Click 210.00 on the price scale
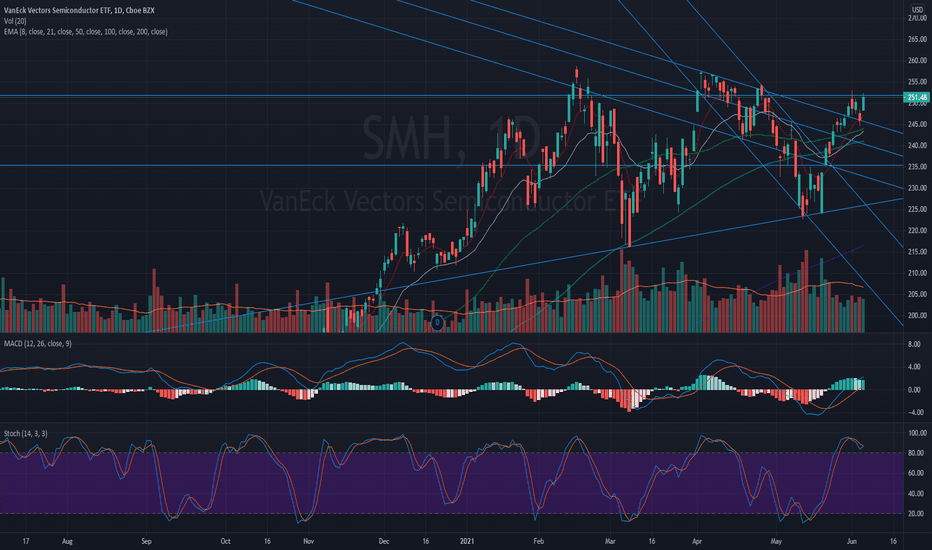 pyautogui.click(x=917, y=274)
